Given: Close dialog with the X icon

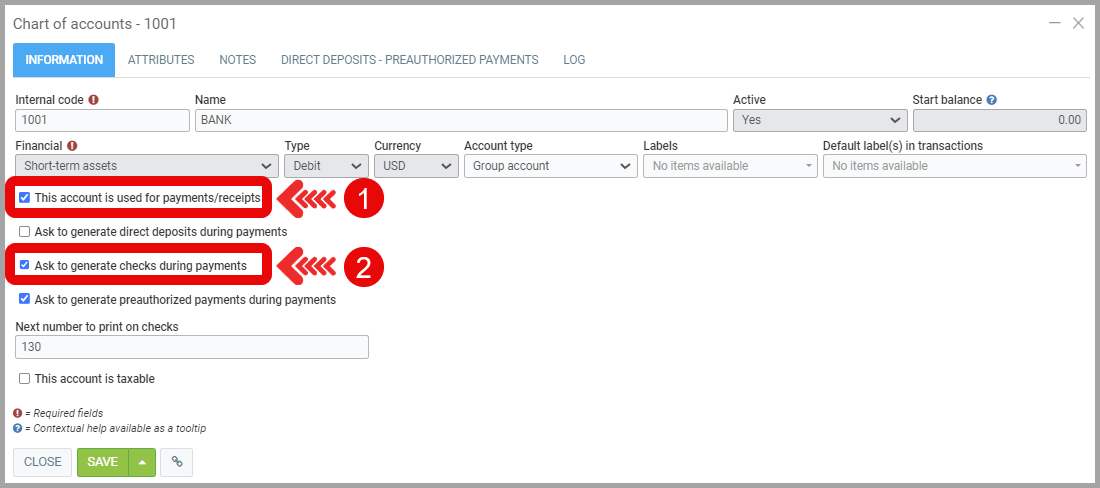Looking at the screenshot, I should click(1078, 23).
